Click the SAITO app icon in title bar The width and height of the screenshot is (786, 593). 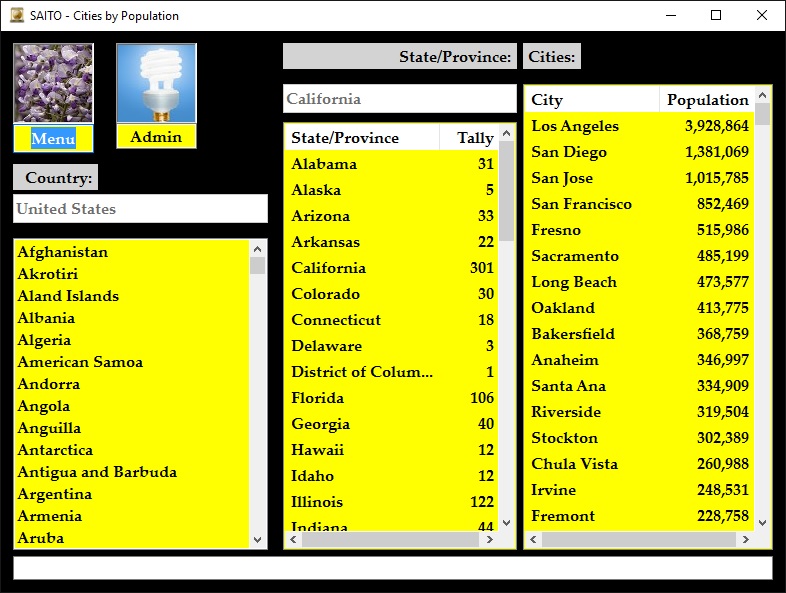tap(15, 15)
